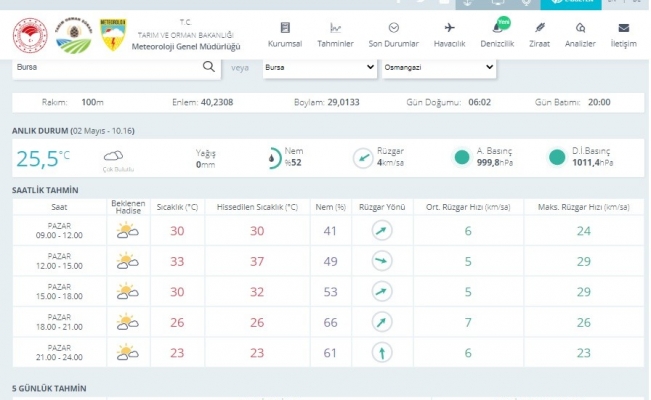The width and height of the screenshot is (651, 400).
Task: Click the Analizler icon
Action: (x=581, y=28)
